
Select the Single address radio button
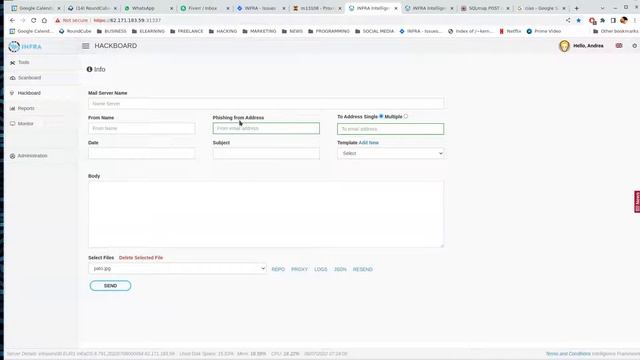coord(381,116)
